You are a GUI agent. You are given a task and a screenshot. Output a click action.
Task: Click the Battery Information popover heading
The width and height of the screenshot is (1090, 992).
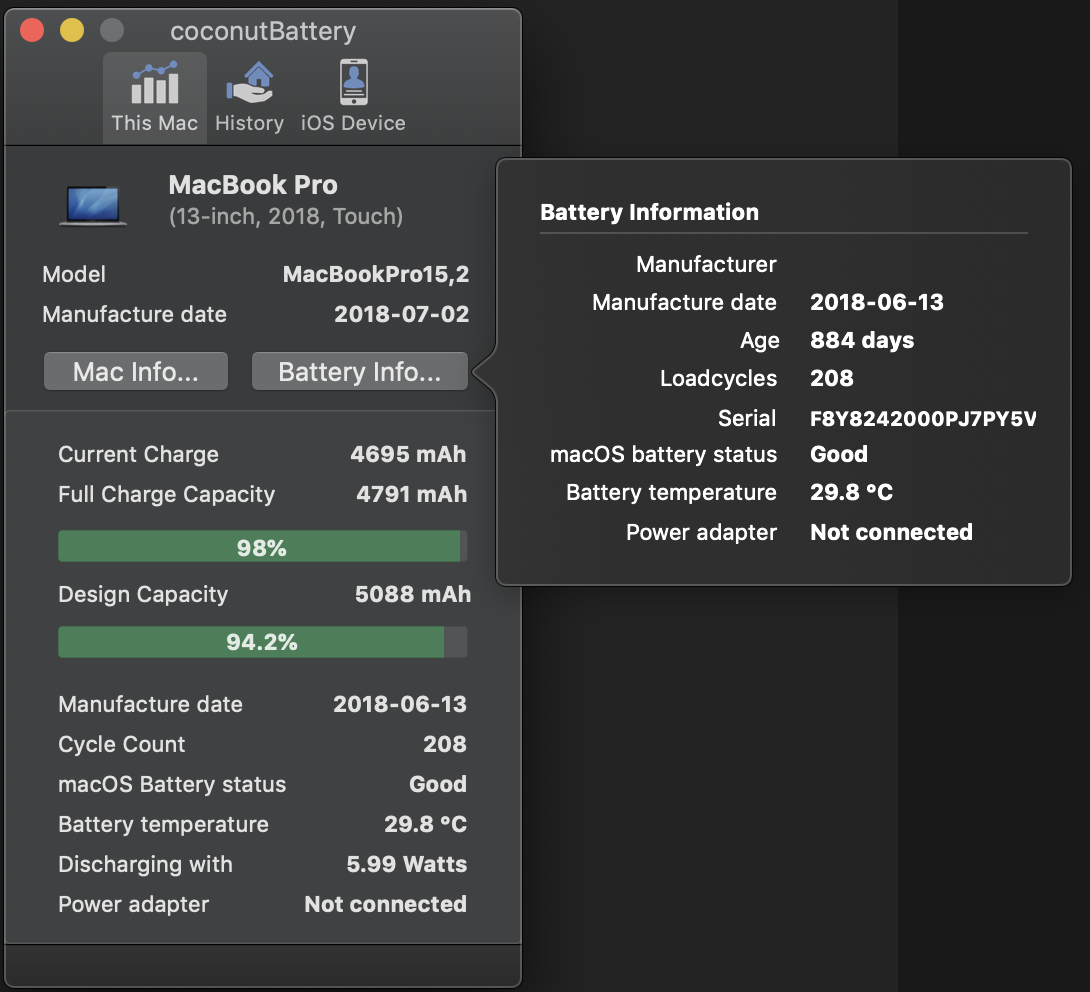tap(649, 212)
